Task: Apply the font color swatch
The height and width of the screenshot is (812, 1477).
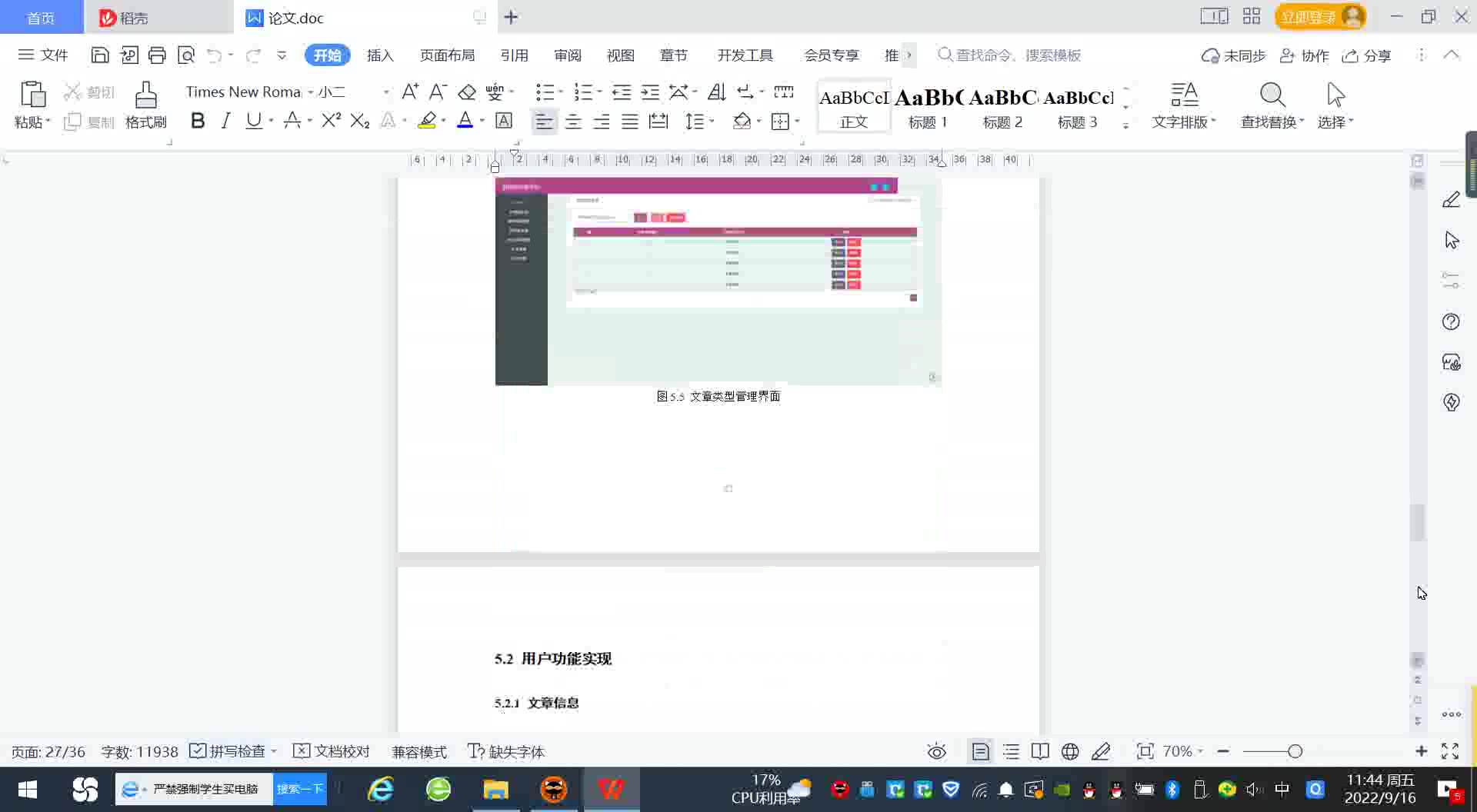Action: click(x=465, y=121)
